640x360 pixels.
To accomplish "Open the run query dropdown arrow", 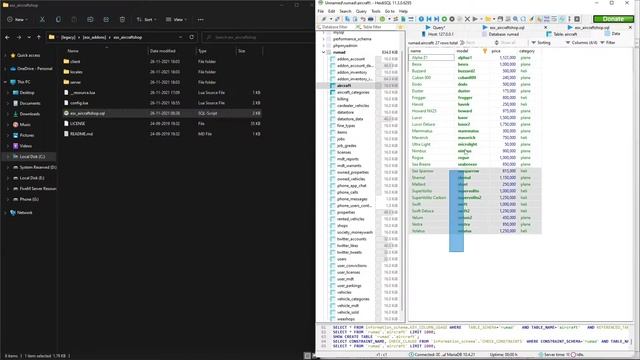I will click(x=481, y=19).
